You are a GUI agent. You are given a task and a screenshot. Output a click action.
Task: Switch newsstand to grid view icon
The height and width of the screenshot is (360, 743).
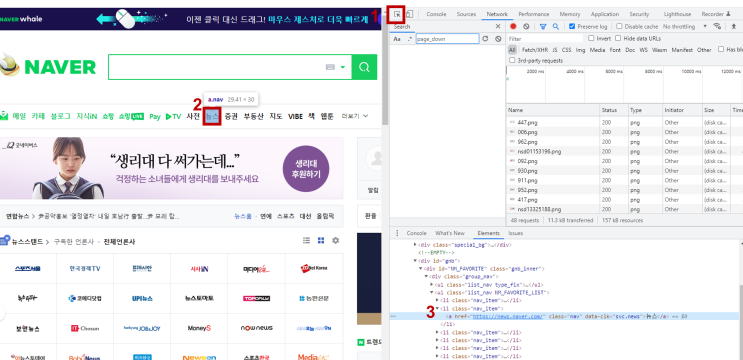tap(321, 241)
